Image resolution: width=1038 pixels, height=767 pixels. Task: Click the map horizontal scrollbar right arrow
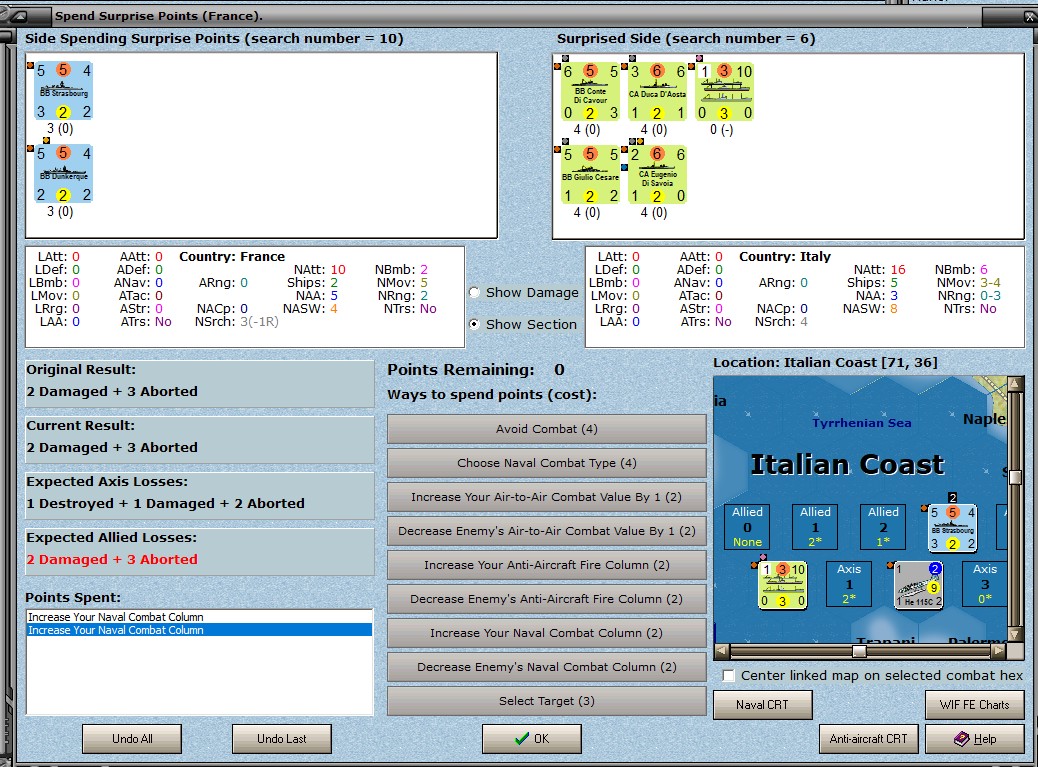click(999, 651)
